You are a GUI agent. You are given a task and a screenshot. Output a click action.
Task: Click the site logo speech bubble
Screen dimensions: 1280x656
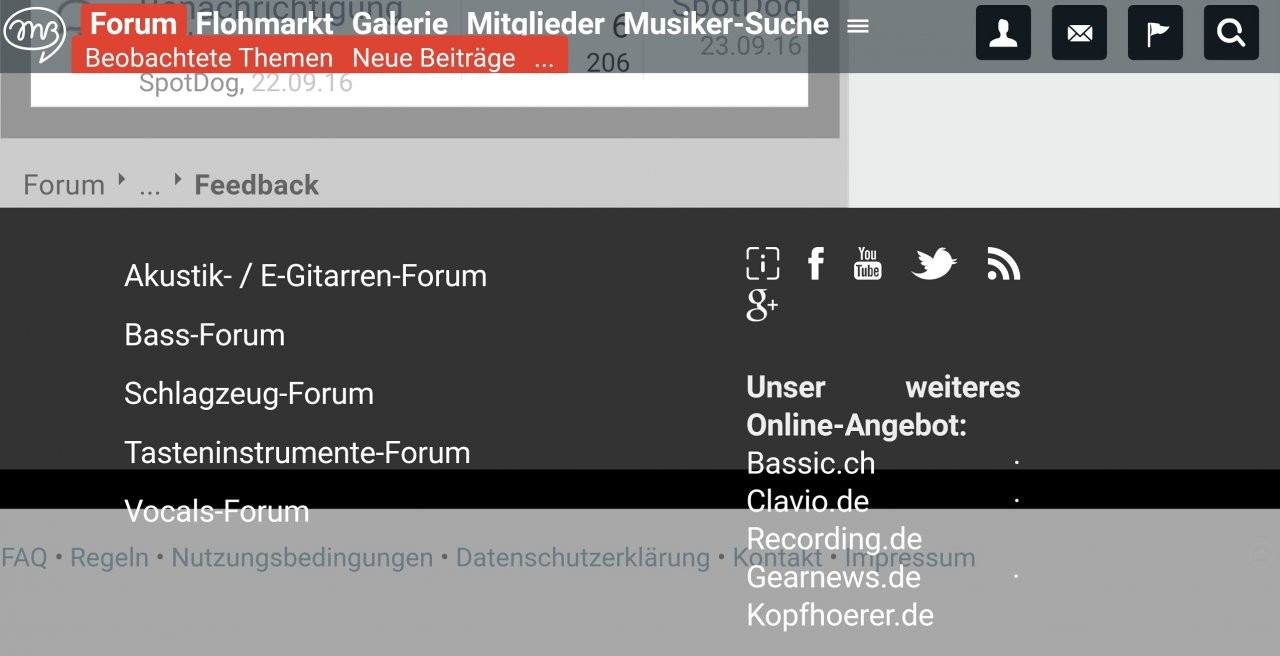[33, 32]
